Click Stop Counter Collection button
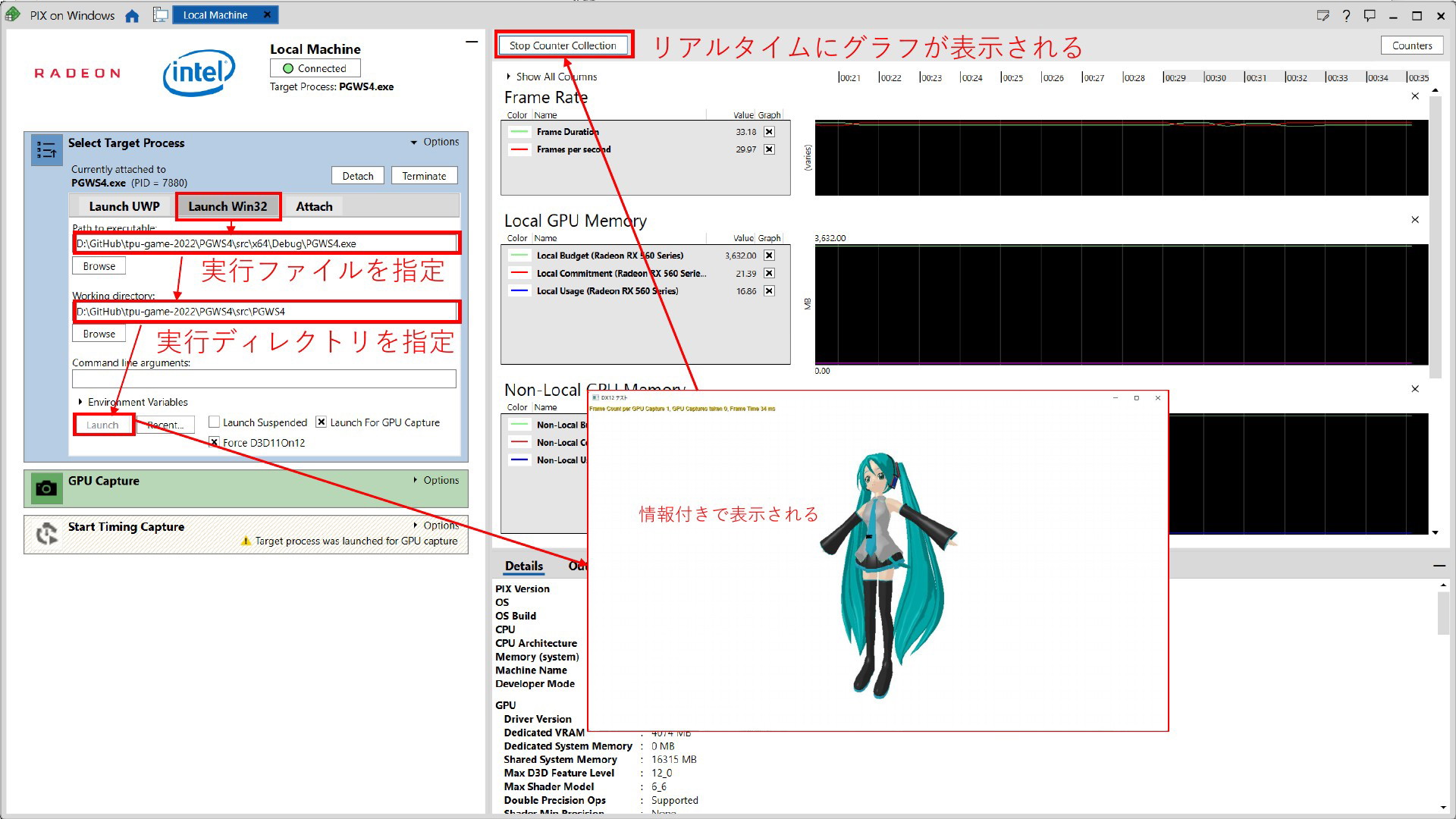 tap(563, 45)
